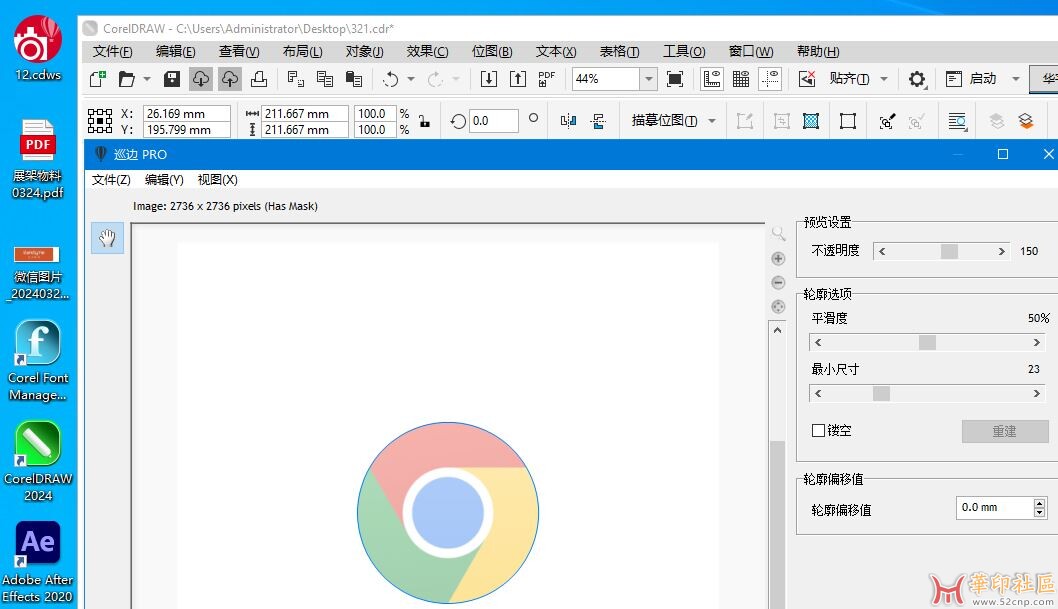
Task: Click the New document icon
Action: coord(98,79)
